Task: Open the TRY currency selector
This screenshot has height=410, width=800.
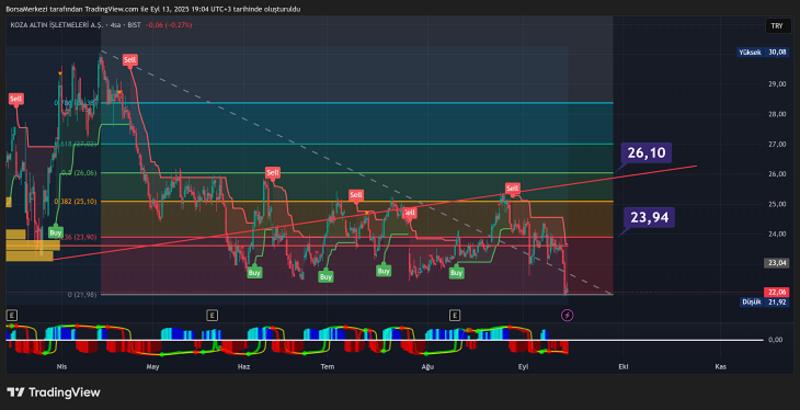Action: tap(776, 25)
